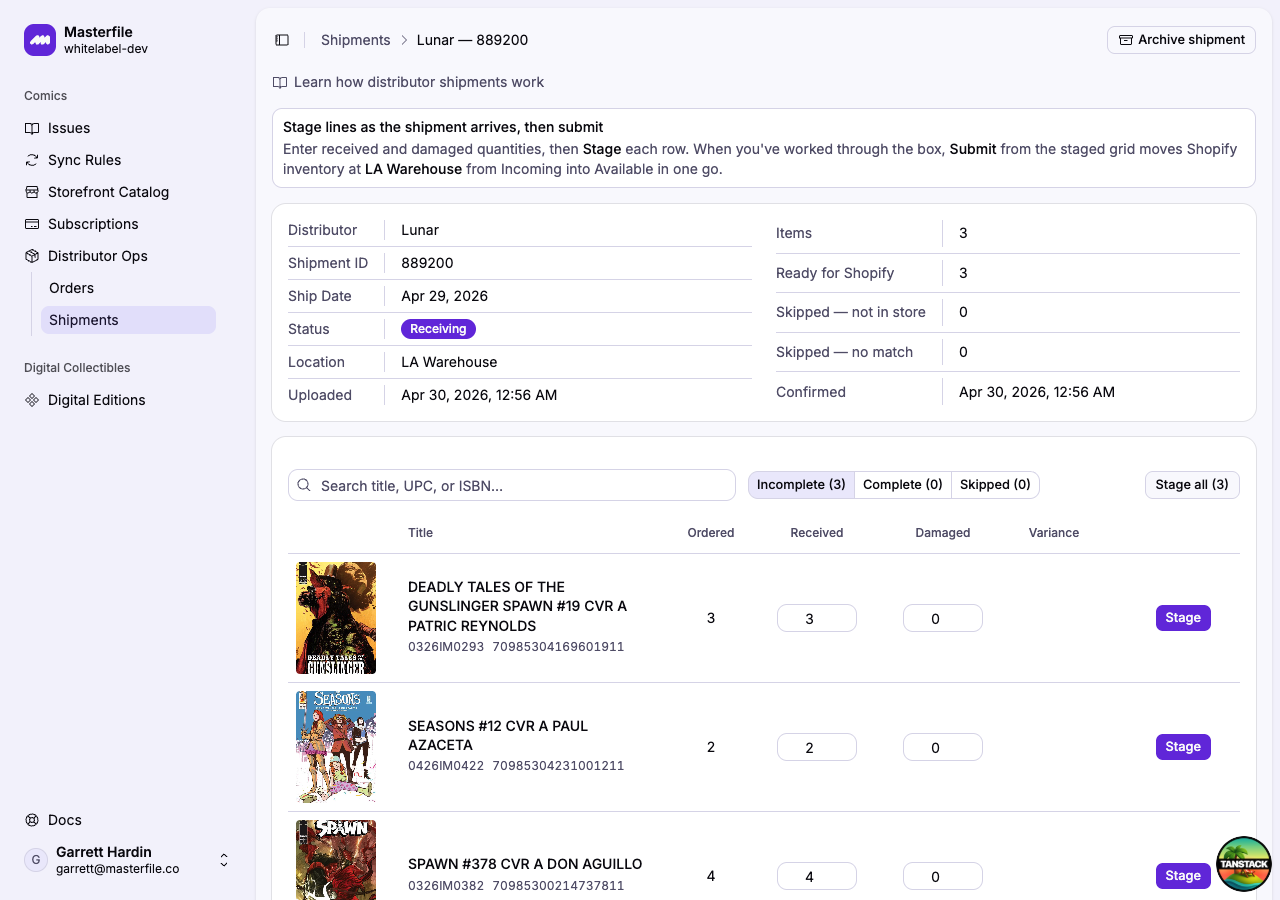
Task: Go back via Shipments breadcrumb
Action: (355, 40)
